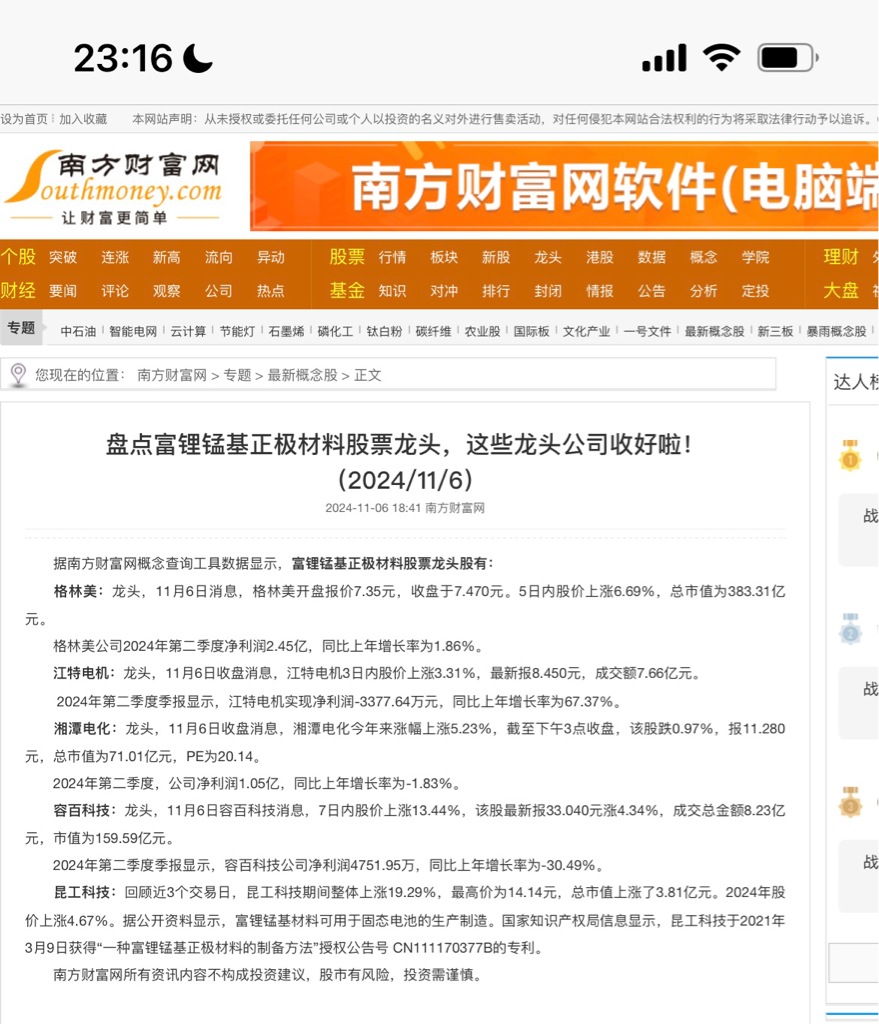
Task: Select 热点 in the navigation bar
Action: [270, 291]
